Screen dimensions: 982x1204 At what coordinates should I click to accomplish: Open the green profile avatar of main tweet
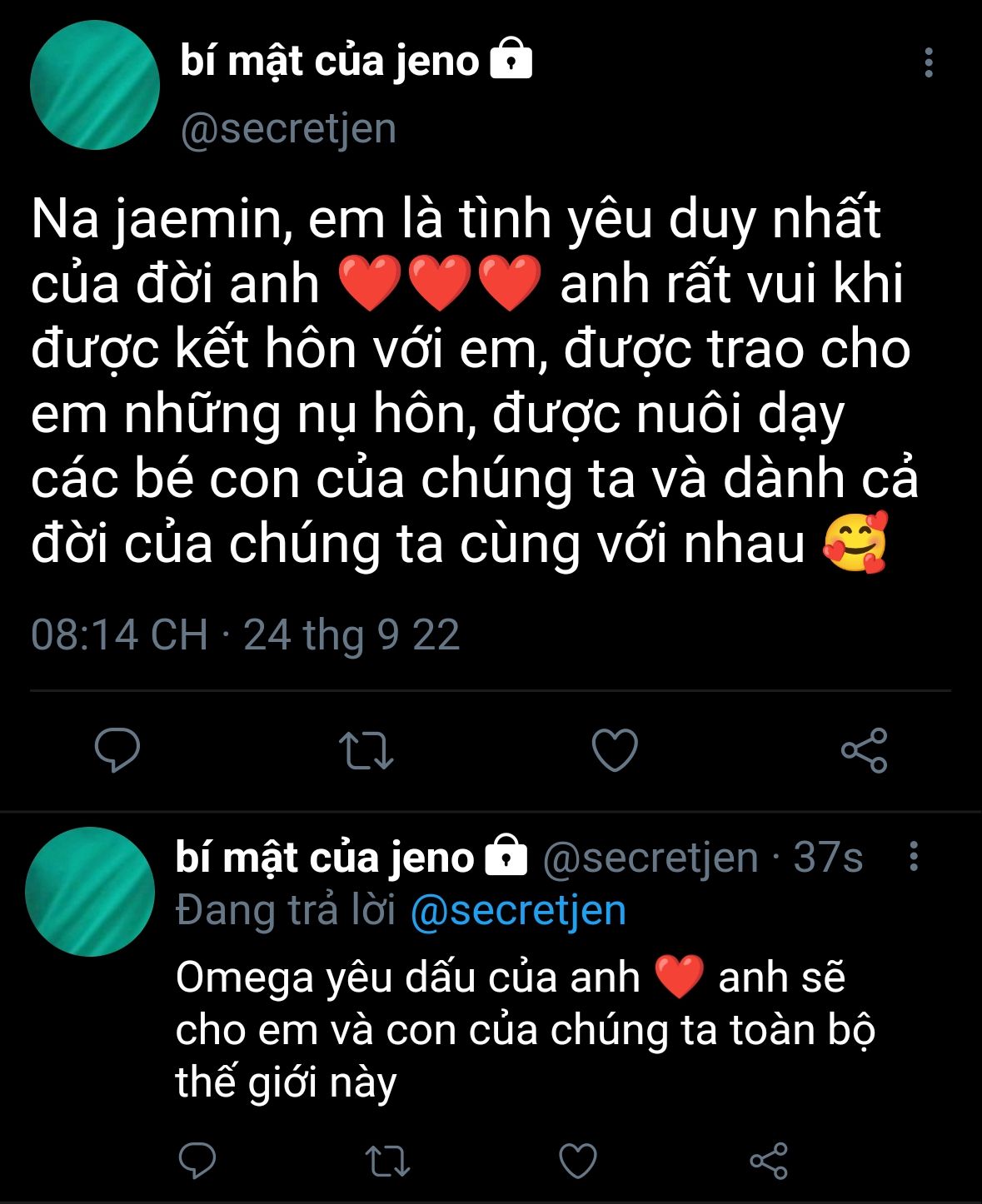click(95, 86)
